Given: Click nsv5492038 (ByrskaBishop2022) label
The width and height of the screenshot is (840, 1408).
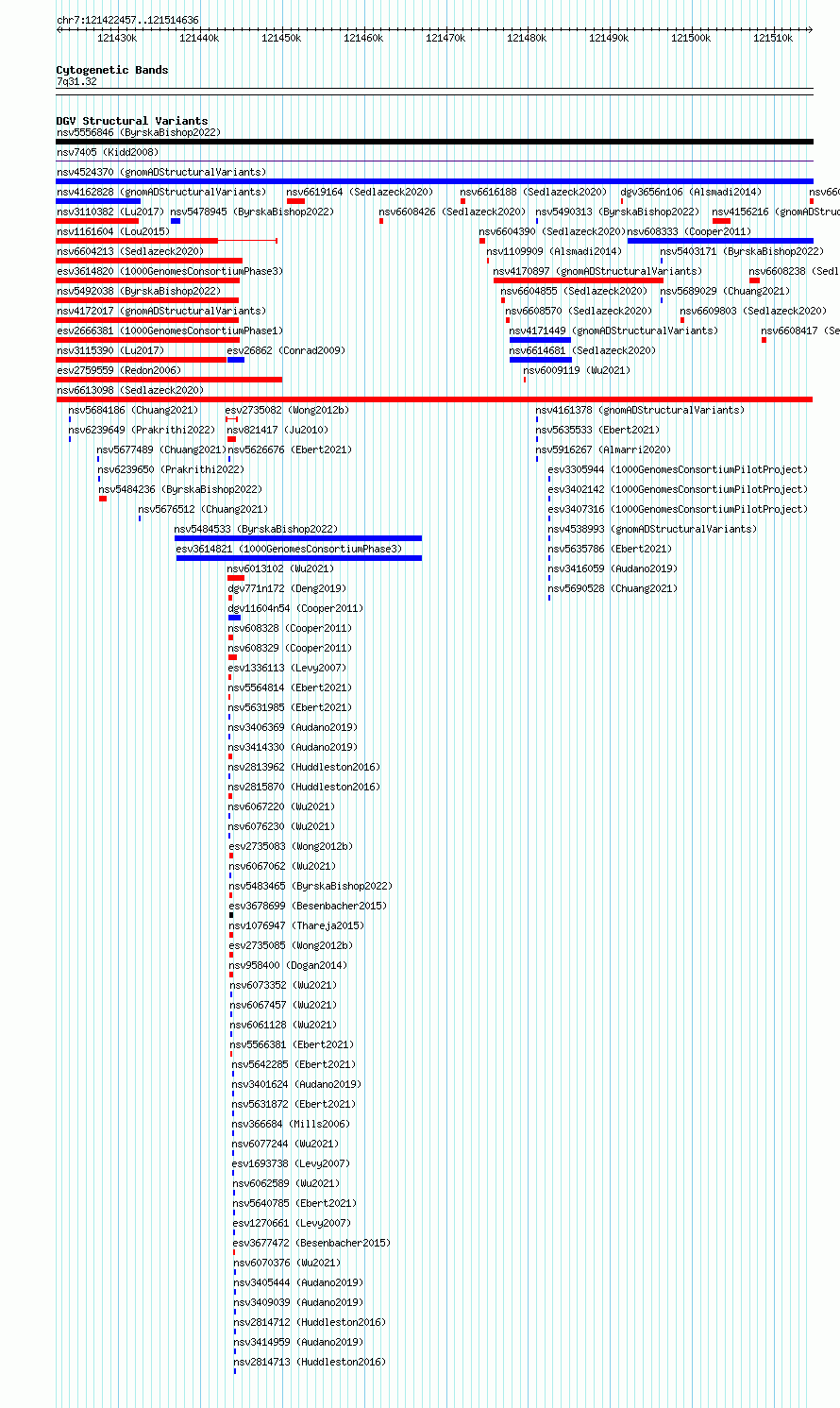Looking at the screenshot, I should [139, 291].
